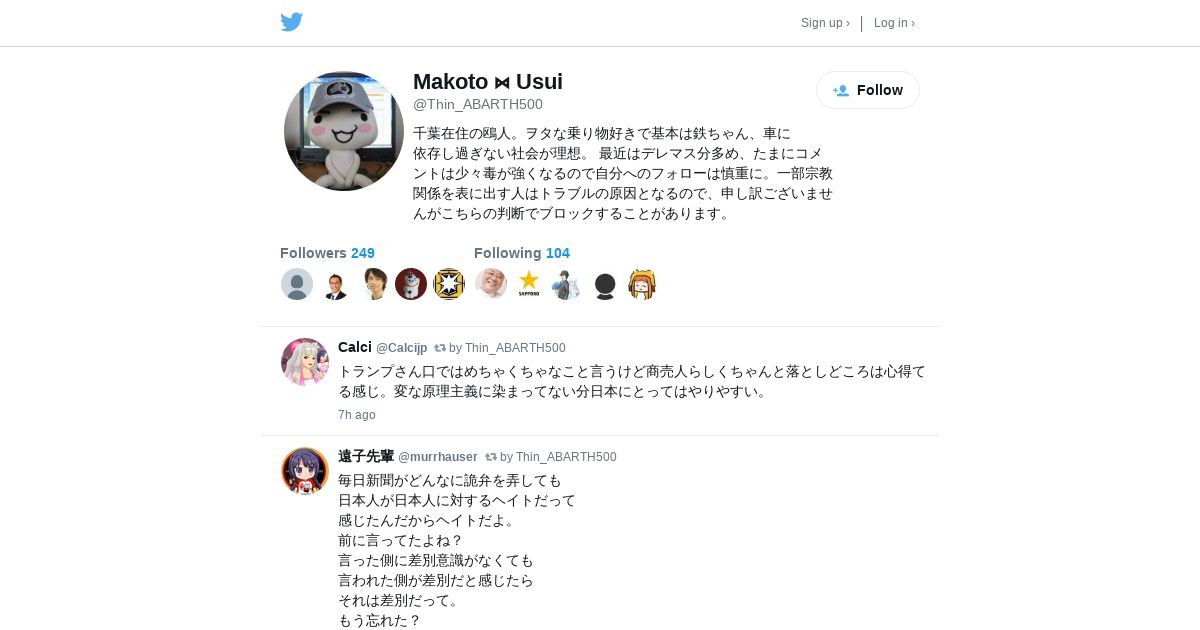Image resolution: width=1200 pixels, height=630 pixels.
Task: Open the @murrhauser username link
Action: coord(438,457)
